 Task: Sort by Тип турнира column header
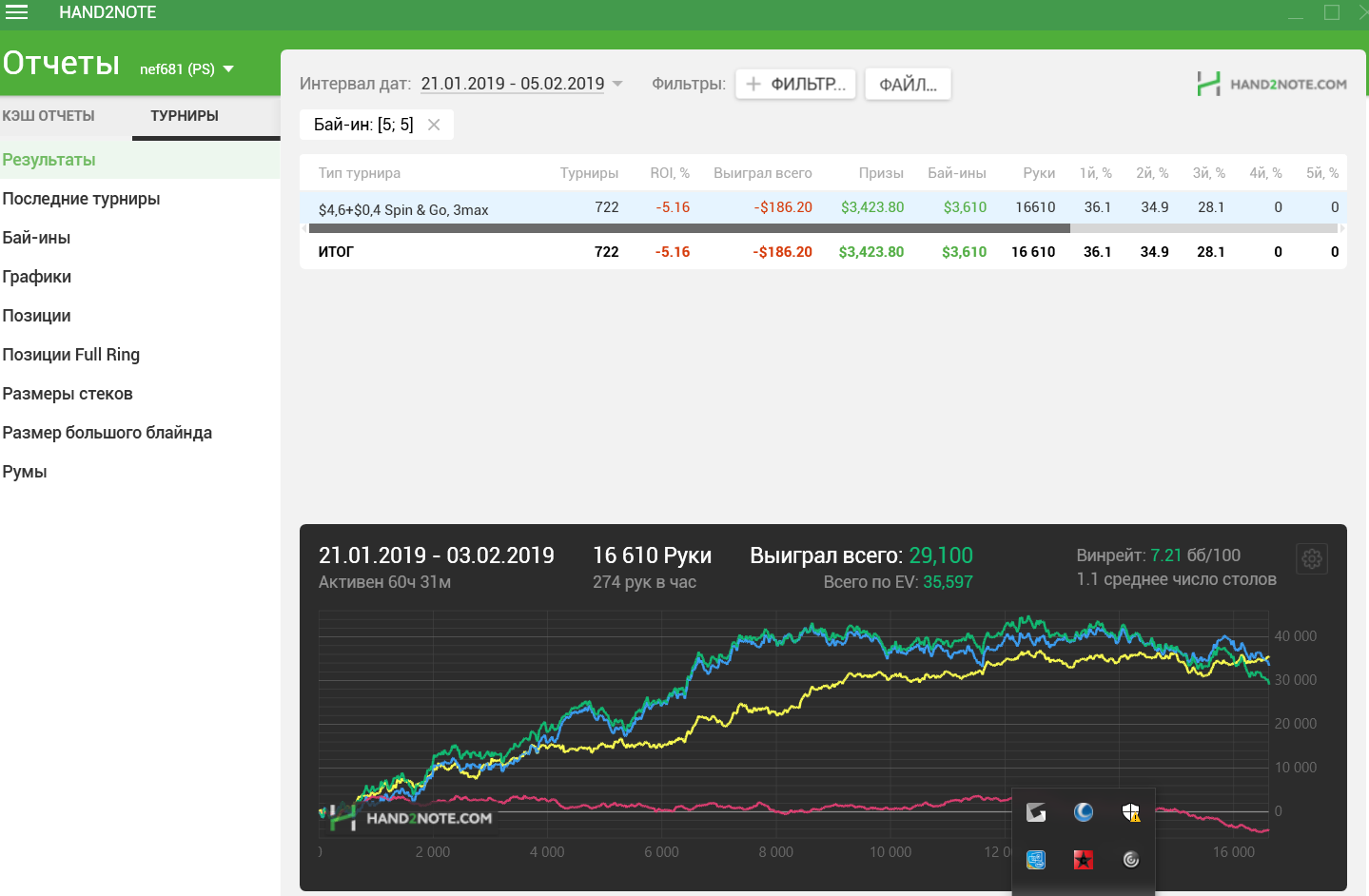coord(360,173)
